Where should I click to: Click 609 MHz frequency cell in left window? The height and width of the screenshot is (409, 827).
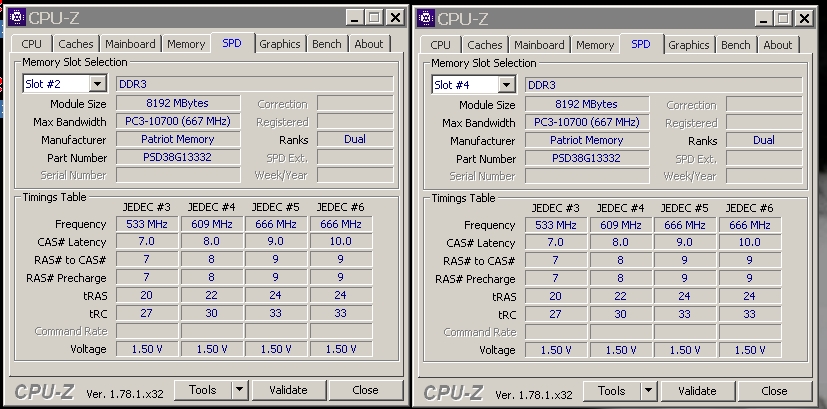[x=211, y=224]
